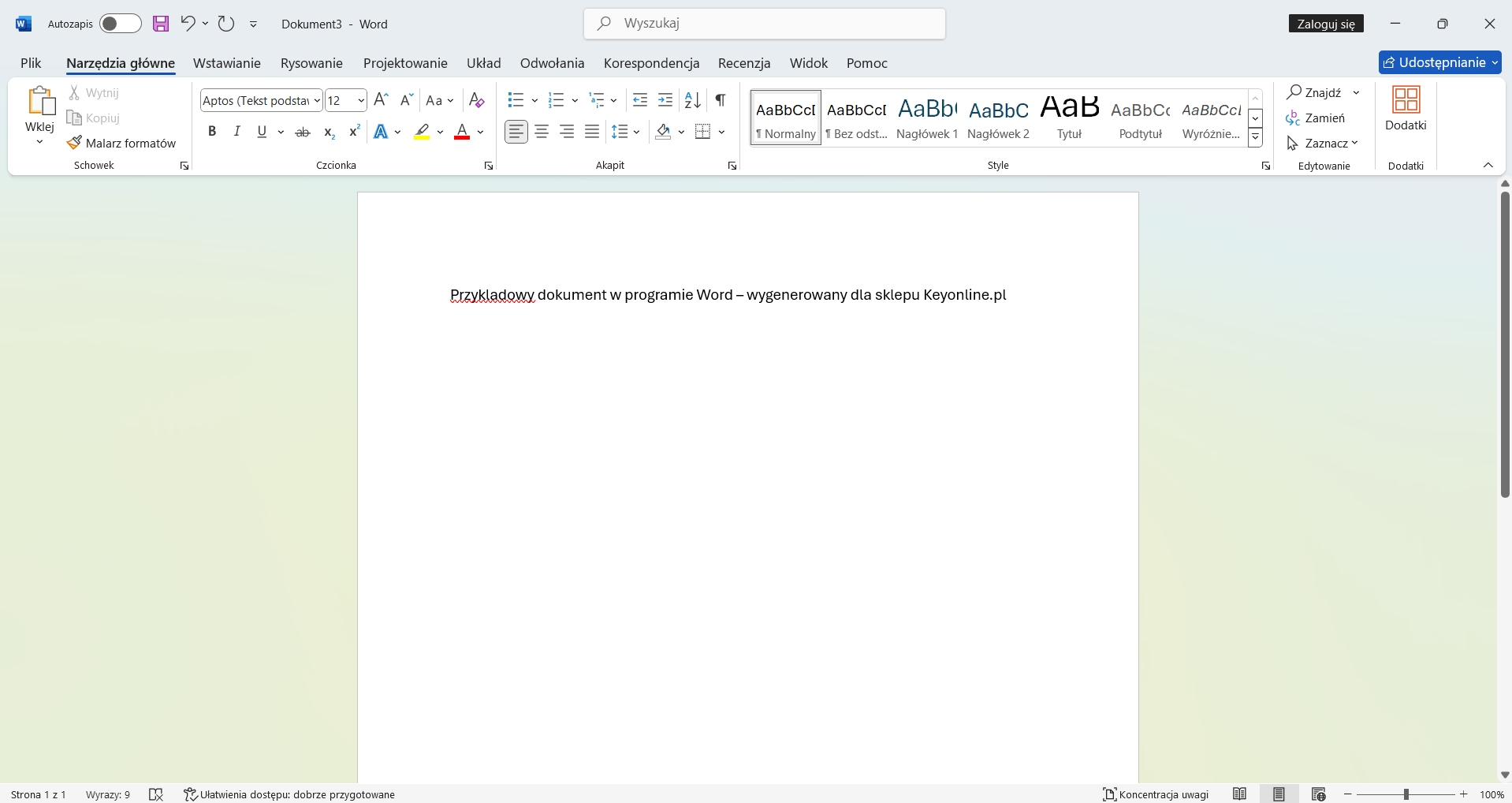Open the Recenzja tab
Screen dimensions: 1512x803
click(744, 63)
